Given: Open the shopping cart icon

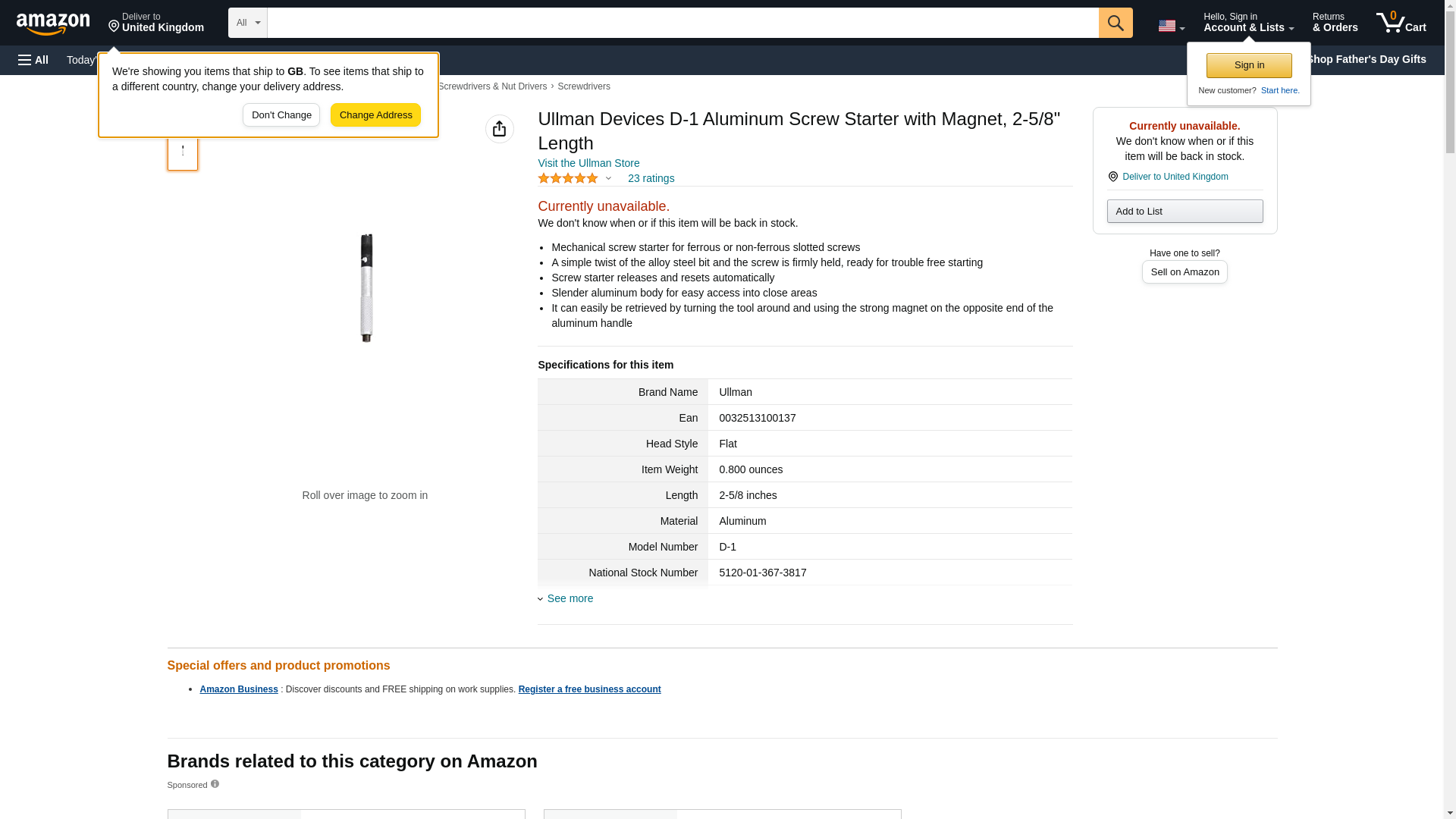Looking at the screenshot, I should point(1401,23).
